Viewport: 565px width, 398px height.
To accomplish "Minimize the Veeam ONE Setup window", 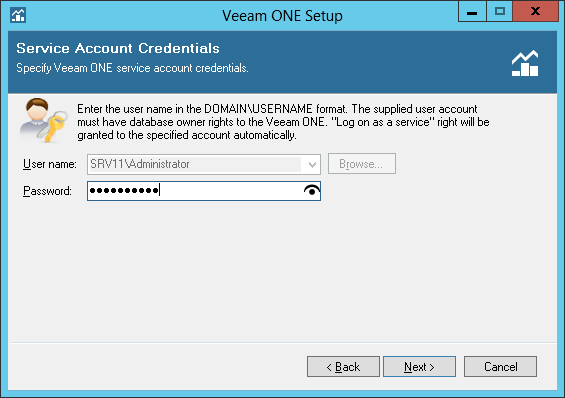I will (472, 12).
